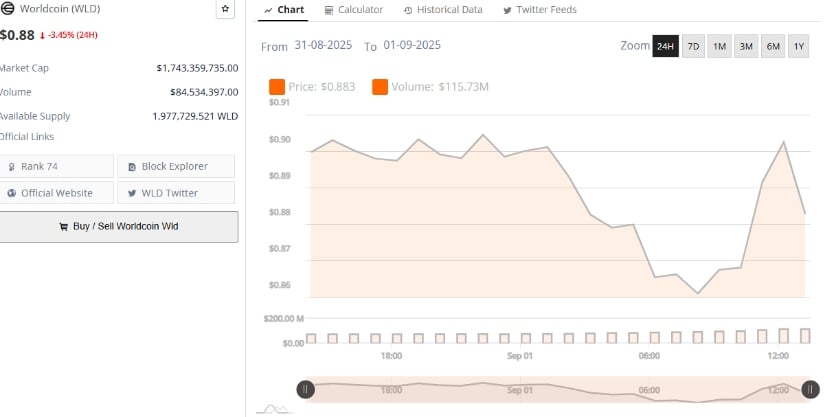This screenshot has height=417, width=825.
Task: Open the Block Explorer link
Action: 176,166
